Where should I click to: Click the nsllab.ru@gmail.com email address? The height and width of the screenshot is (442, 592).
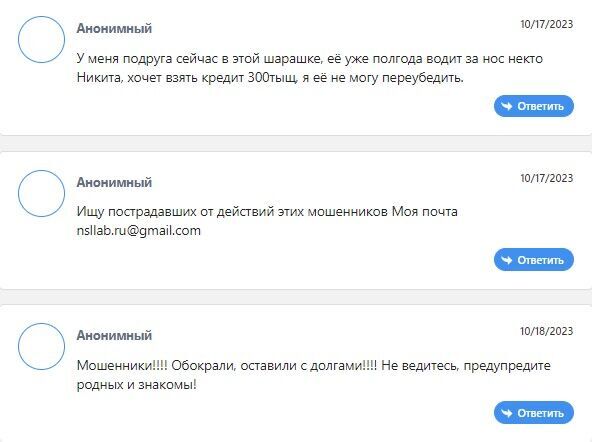pos(139,231)
